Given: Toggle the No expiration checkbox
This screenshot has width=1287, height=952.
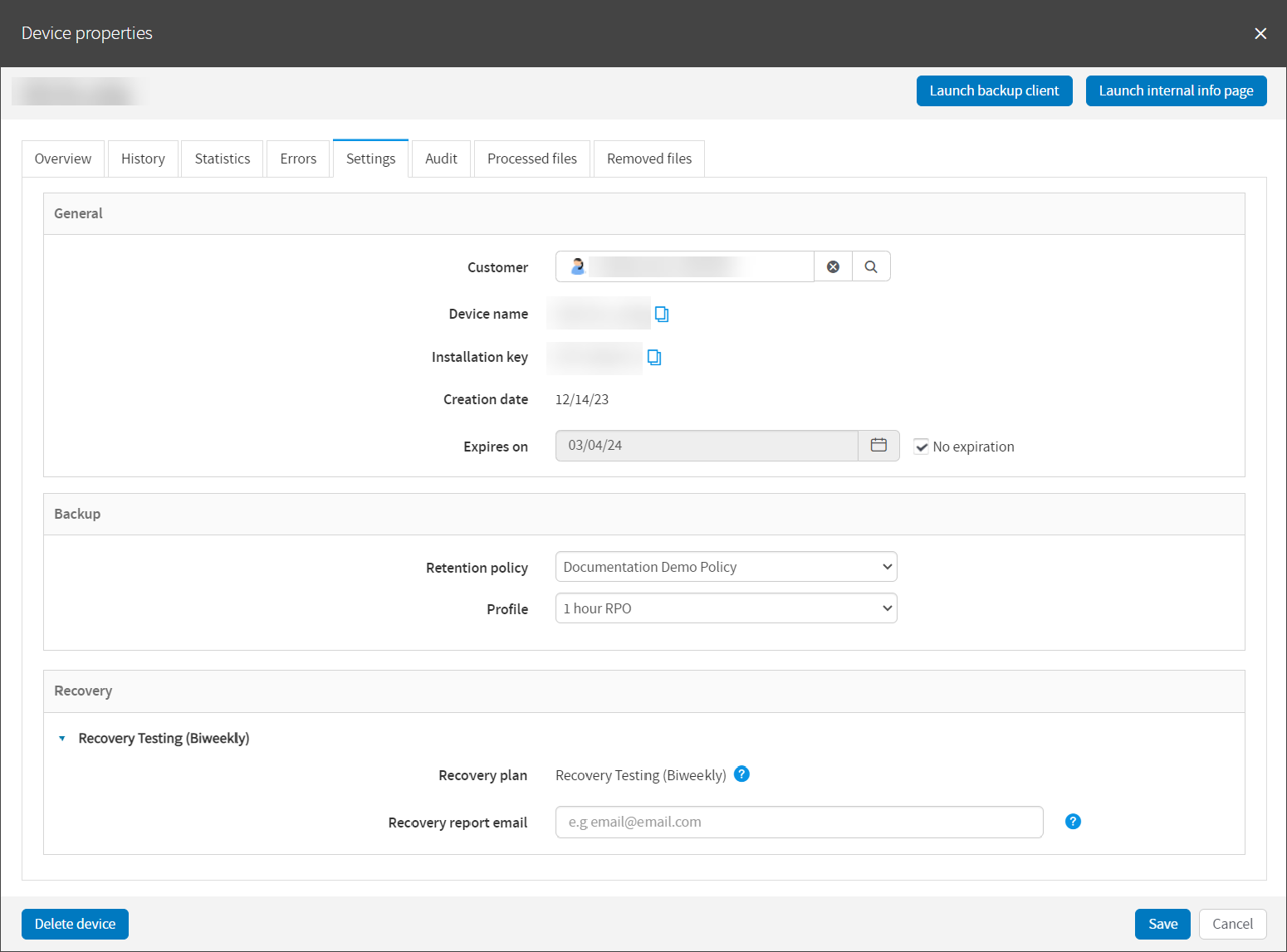Looking at the screenshot, I should tap(922, 447).
